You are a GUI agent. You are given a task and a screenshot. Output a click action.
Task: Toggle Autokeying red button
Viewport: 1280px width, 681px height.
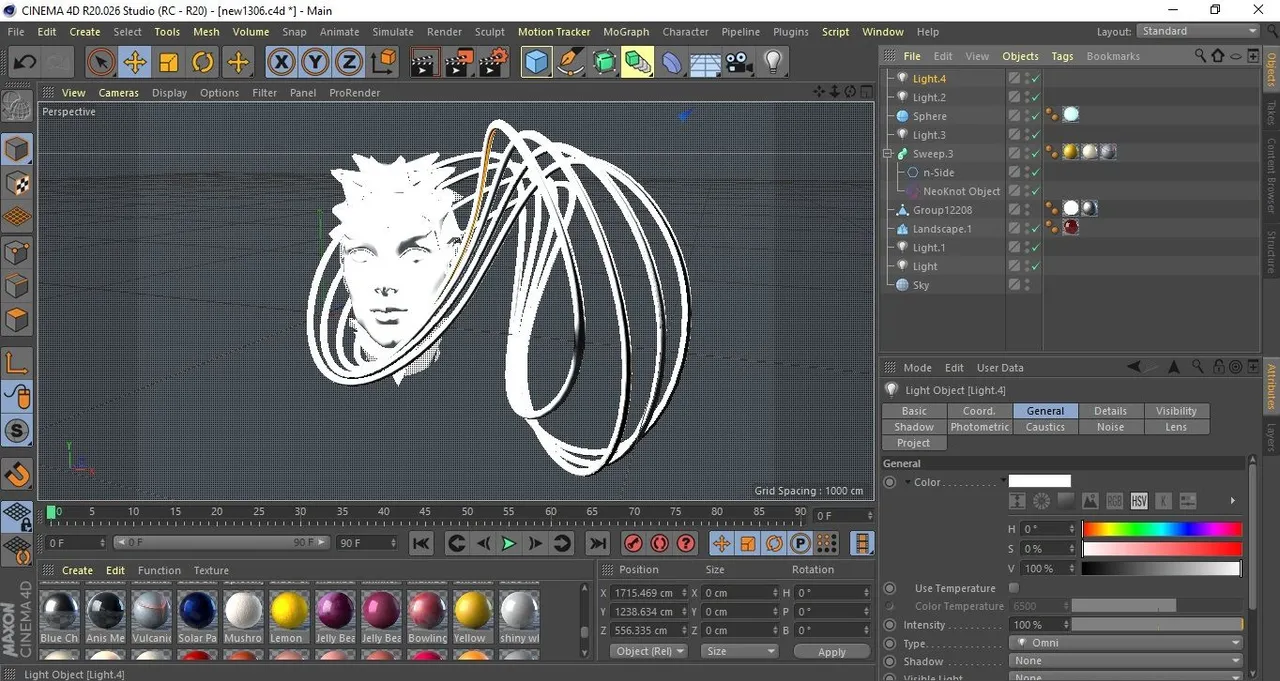[659, 543]
